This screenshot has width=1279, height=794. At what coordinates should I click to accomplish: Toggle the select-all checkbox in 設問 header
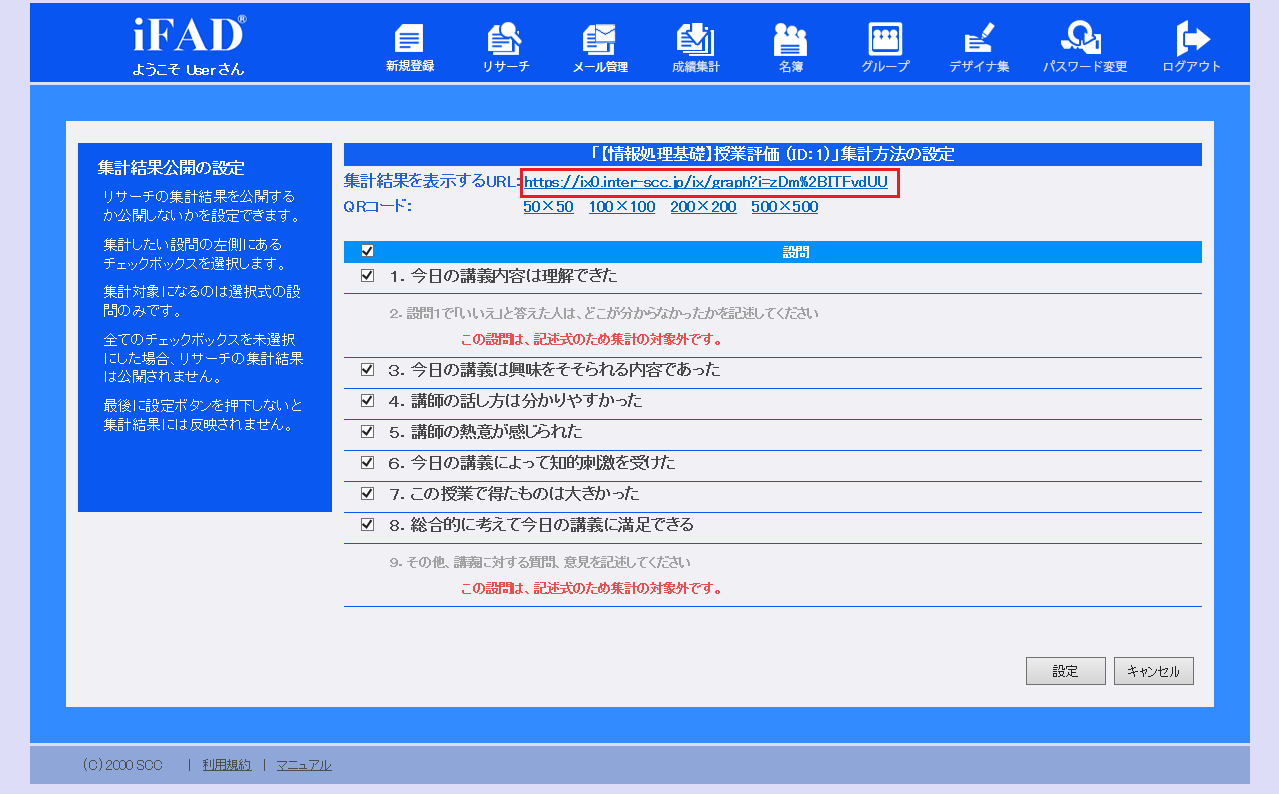pos(367,251)
